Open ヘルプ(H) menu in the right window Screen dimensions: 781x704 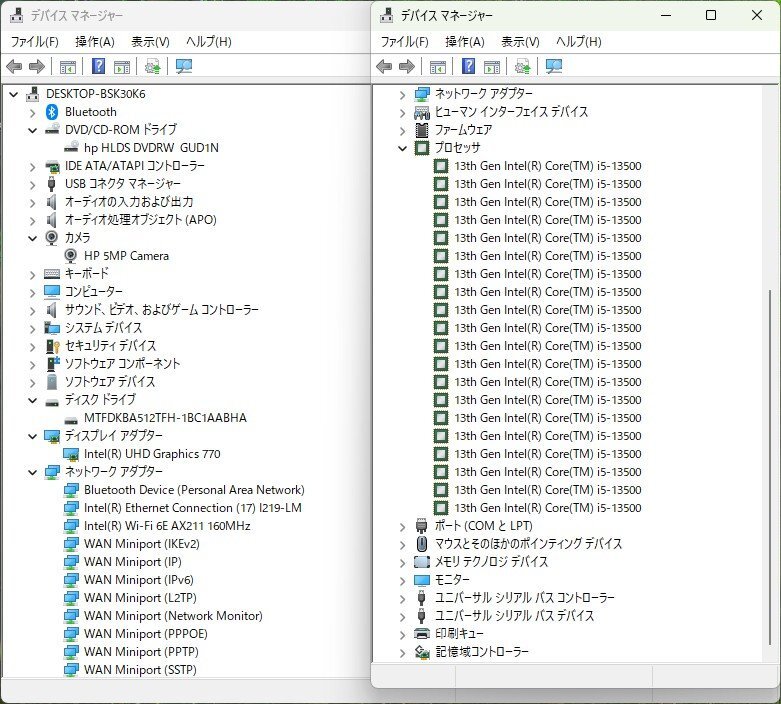(x=578, y=42)
